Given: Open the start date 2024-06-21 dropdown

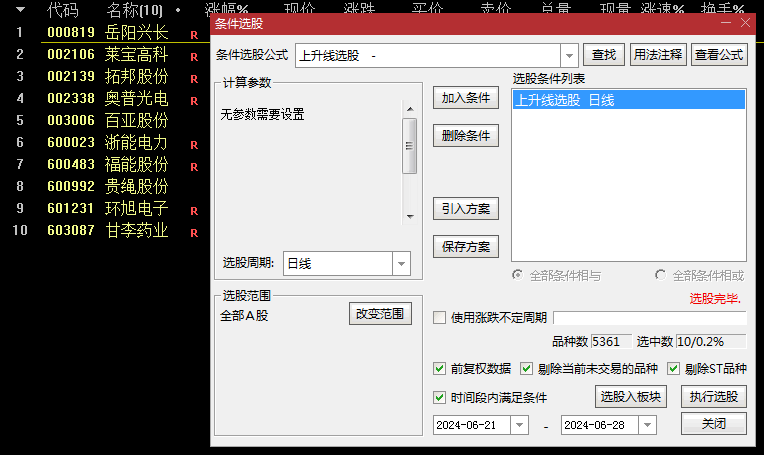Looking at the screenshot, I should 519,425.
